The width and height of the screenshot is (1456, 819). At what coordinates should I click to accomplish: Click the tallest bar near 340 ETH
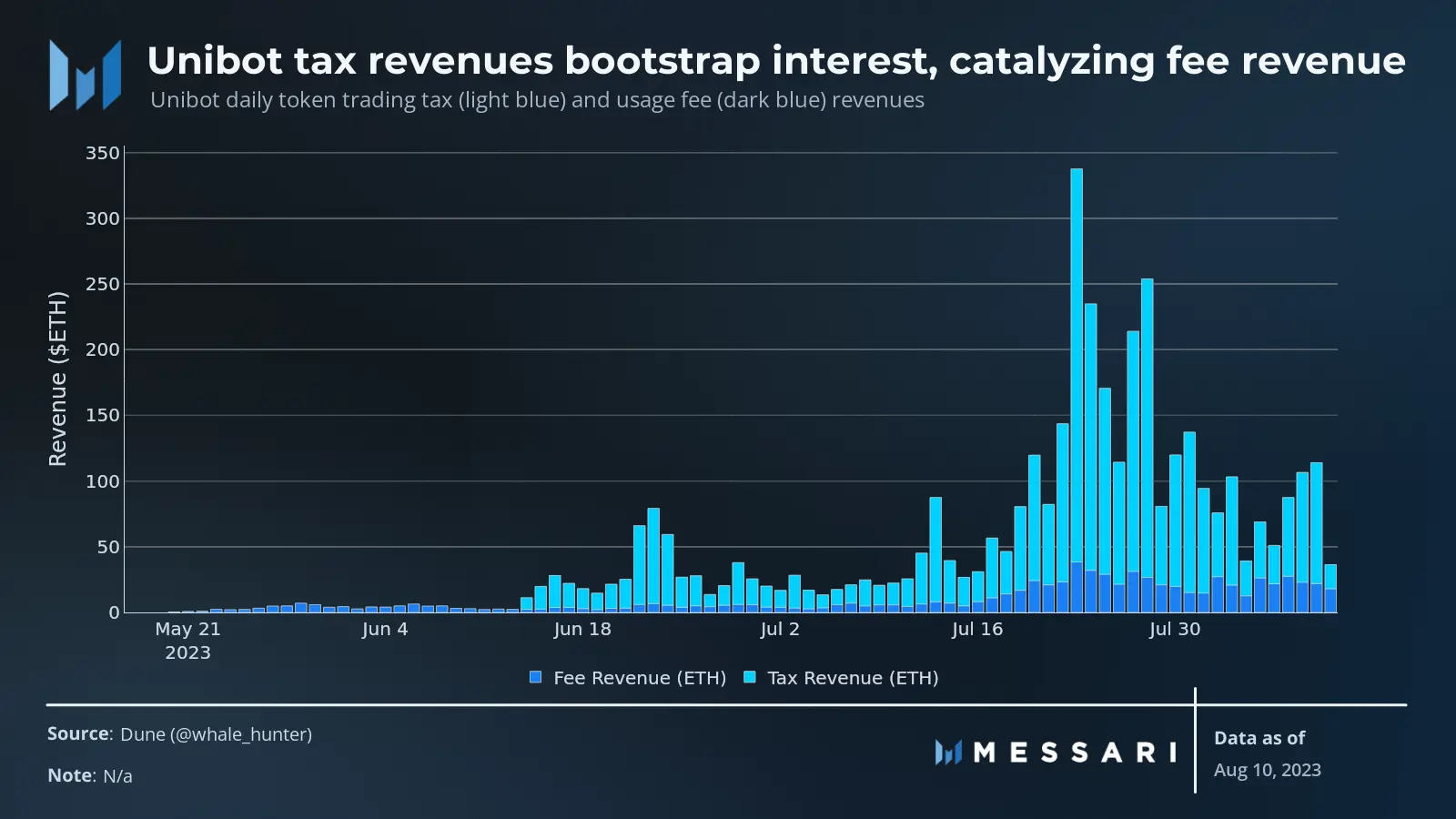[1077, 390]
